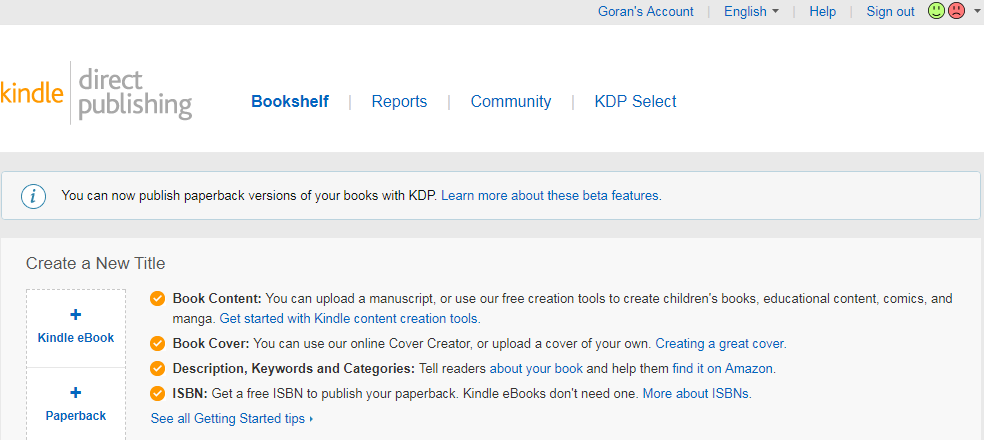Screen dimensions: 984x440
Task: Click the checkmark icon next to Book Cover
Action: click(158, 344)
